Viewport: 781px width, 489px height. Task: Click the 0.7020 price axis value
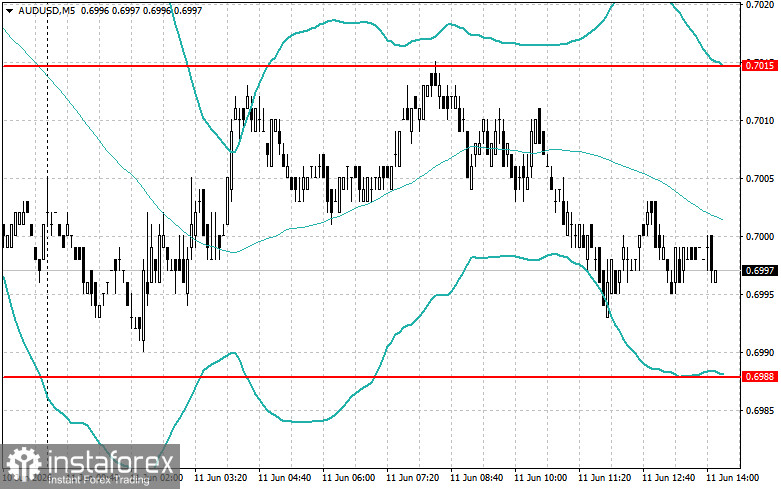[x=760, y=5]
